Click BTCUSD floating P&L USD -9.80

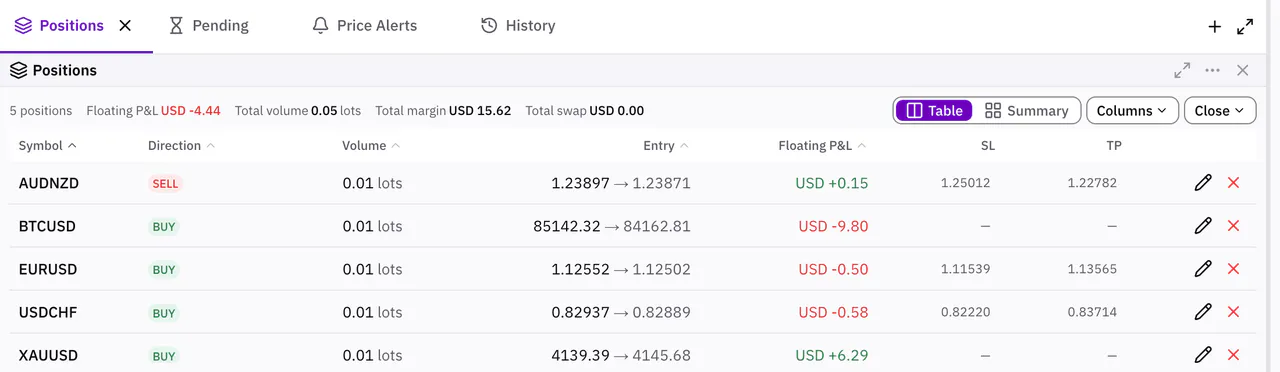click(x=833, y=226)
